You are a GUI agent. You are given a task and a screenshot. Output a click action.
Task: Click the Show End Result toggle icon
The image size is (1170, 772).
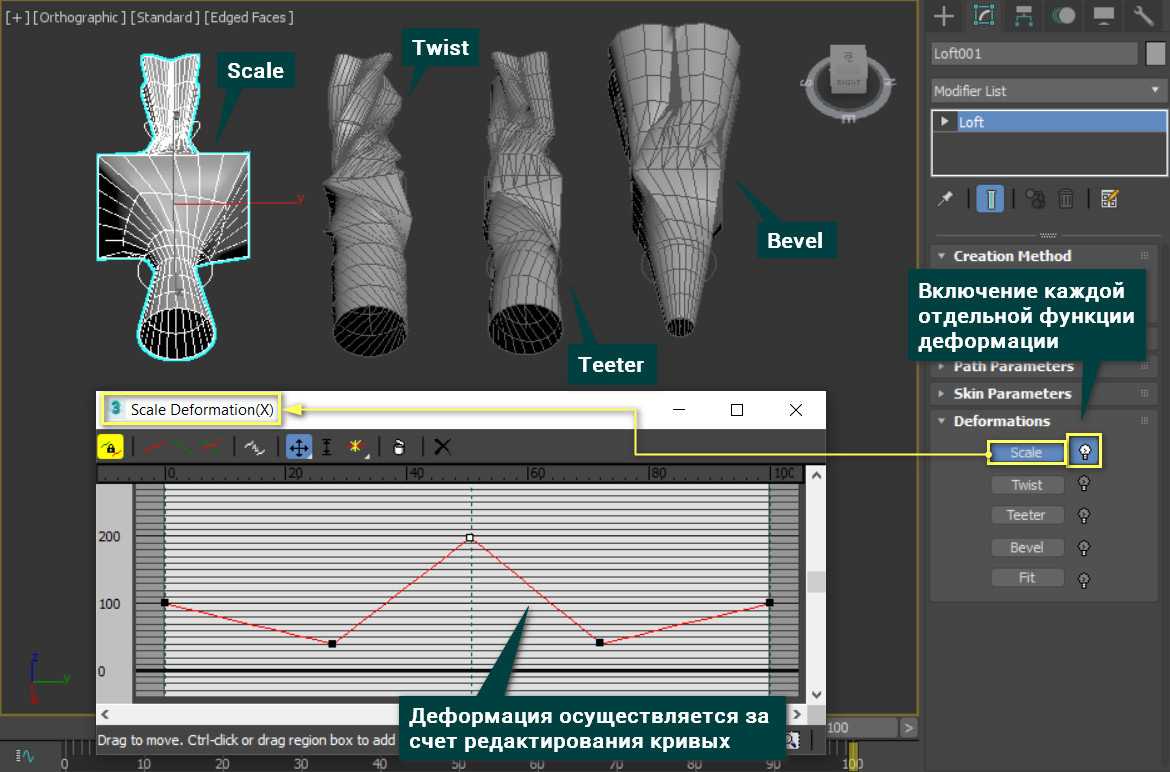pyautogui.click(x=989, y=198)
